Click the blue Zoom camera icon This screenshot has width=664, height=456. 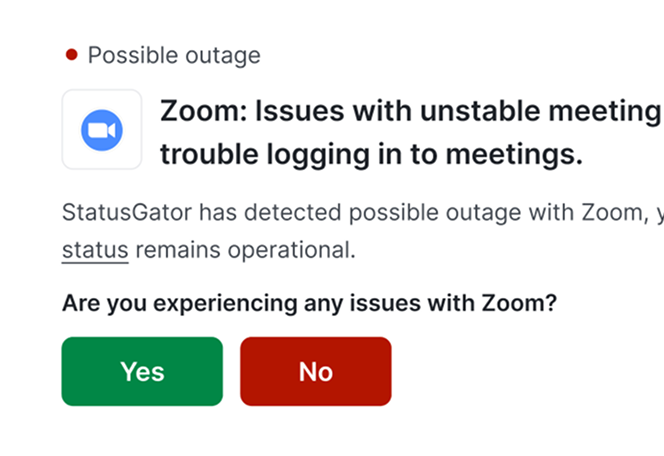pos(101,130)
